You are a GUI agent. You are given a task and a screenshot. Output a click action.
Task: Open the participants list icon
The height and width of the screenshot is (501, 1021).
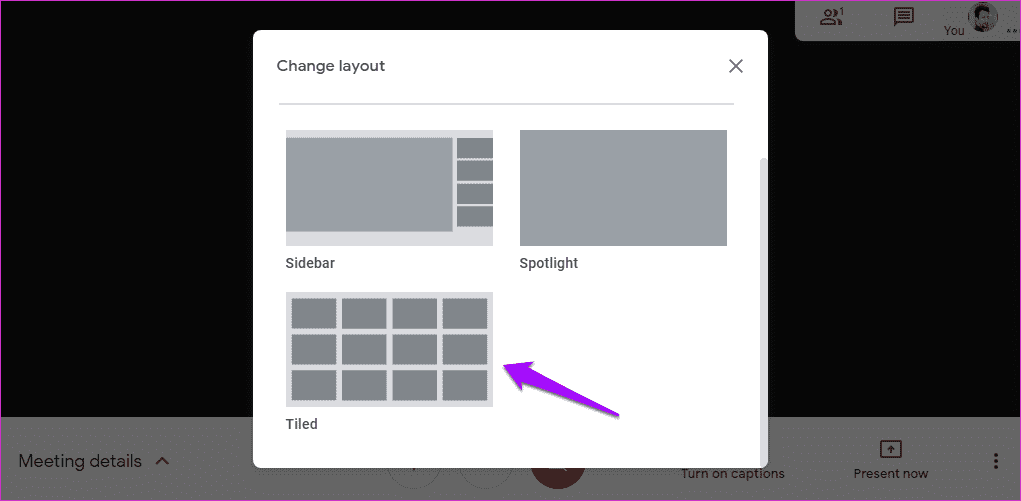coord(832,17)
